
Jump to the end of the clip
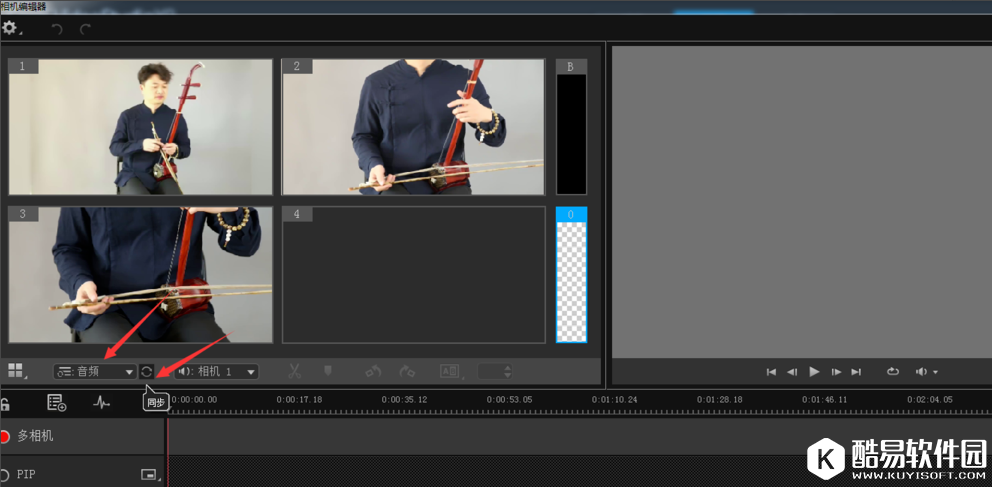[856, 372]
